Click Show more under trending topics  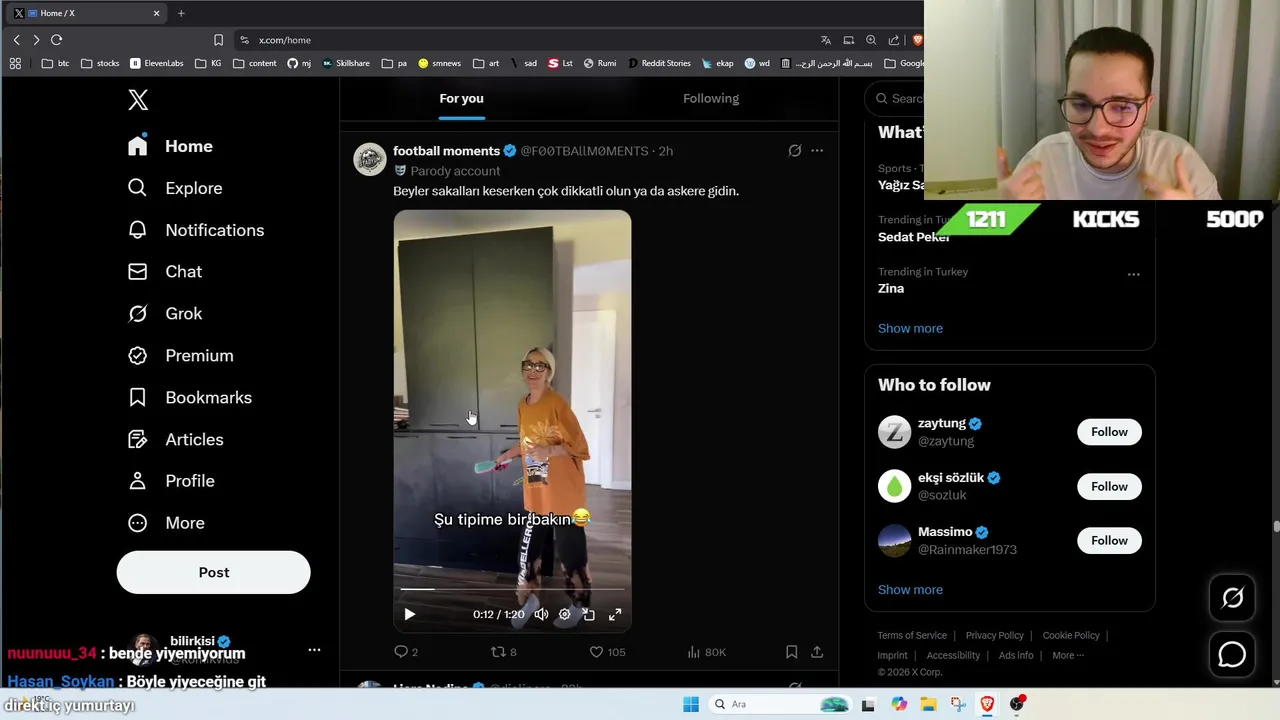tap(910, 328)
